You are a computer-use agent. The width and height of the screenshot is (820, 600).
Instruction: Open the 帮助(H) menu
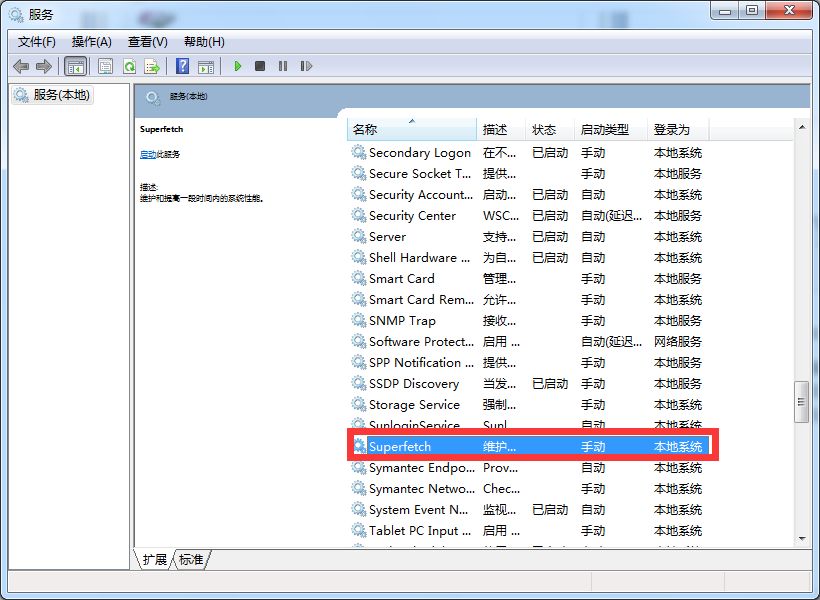(x=204, y=42)
